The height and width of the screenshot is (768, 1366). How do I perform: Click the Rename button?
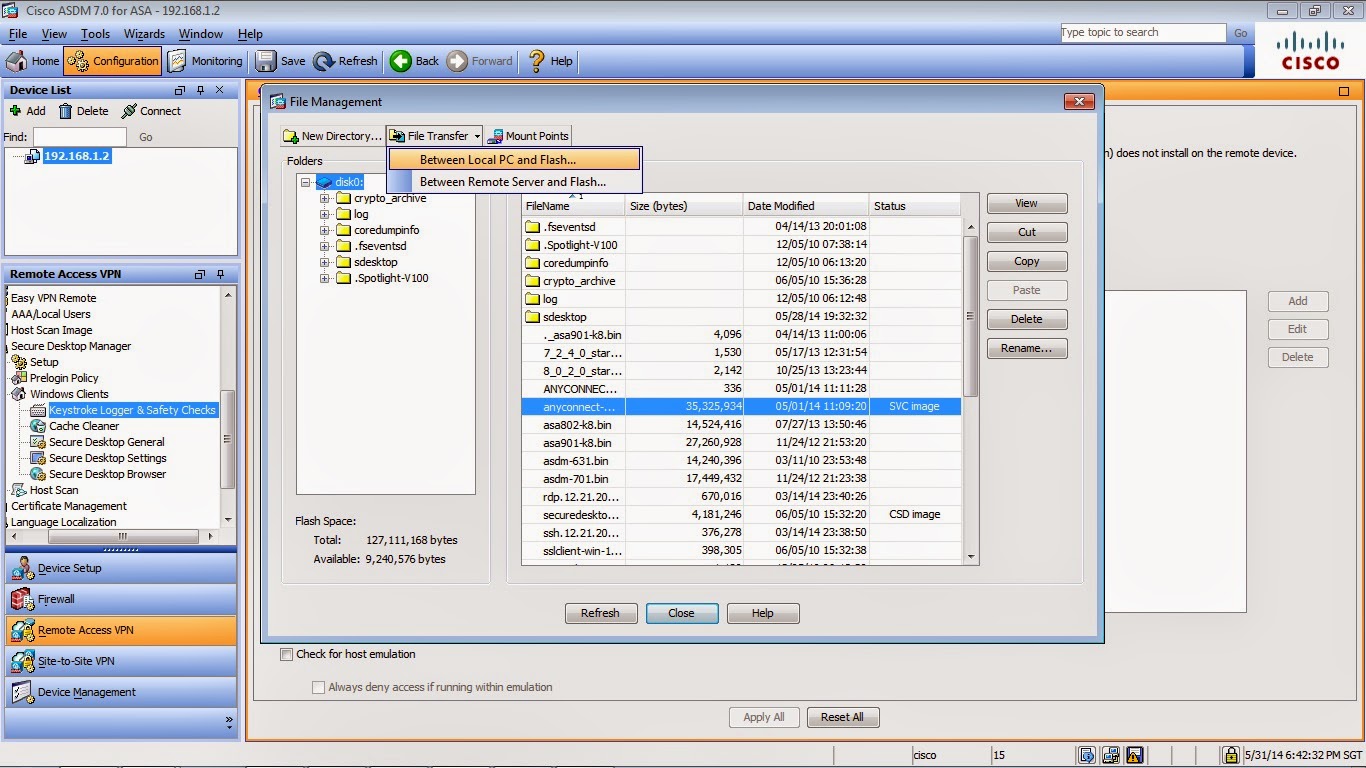click(x=1026, y=348)
